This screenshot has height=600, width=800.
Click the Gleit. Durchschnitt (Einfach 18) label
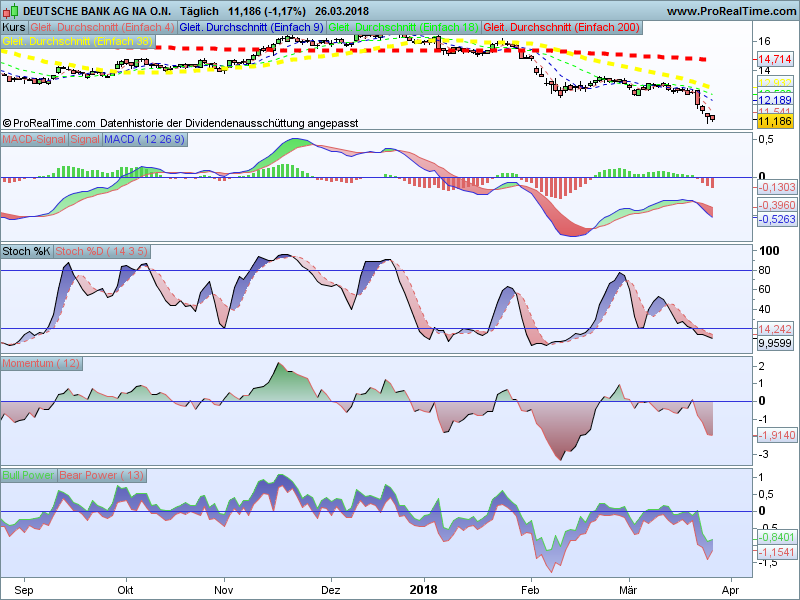pos(404,28)
